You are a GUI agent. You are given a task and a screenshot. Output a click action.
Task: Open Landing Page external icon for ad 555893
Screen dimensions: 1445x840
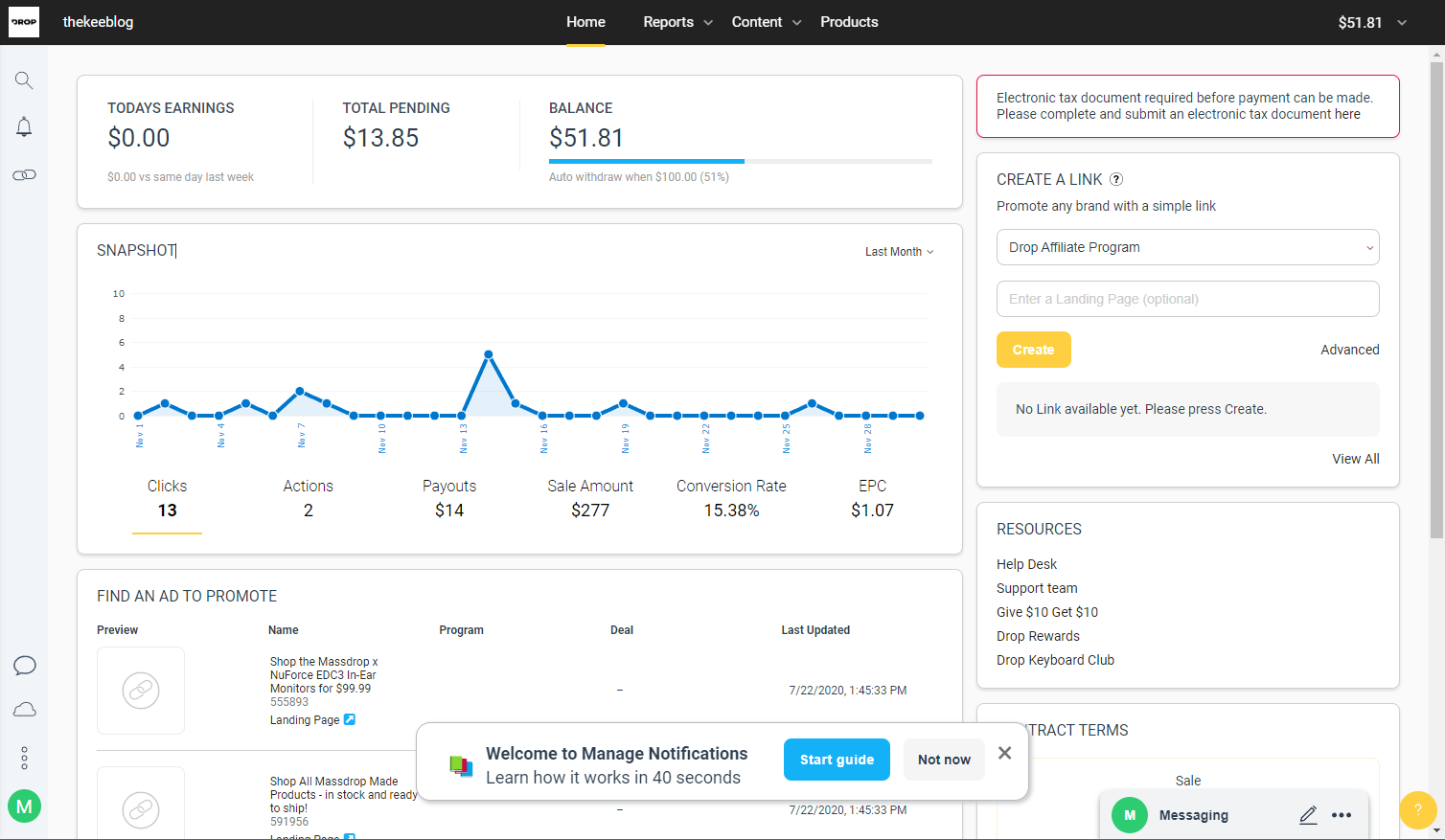click(350, 719)
